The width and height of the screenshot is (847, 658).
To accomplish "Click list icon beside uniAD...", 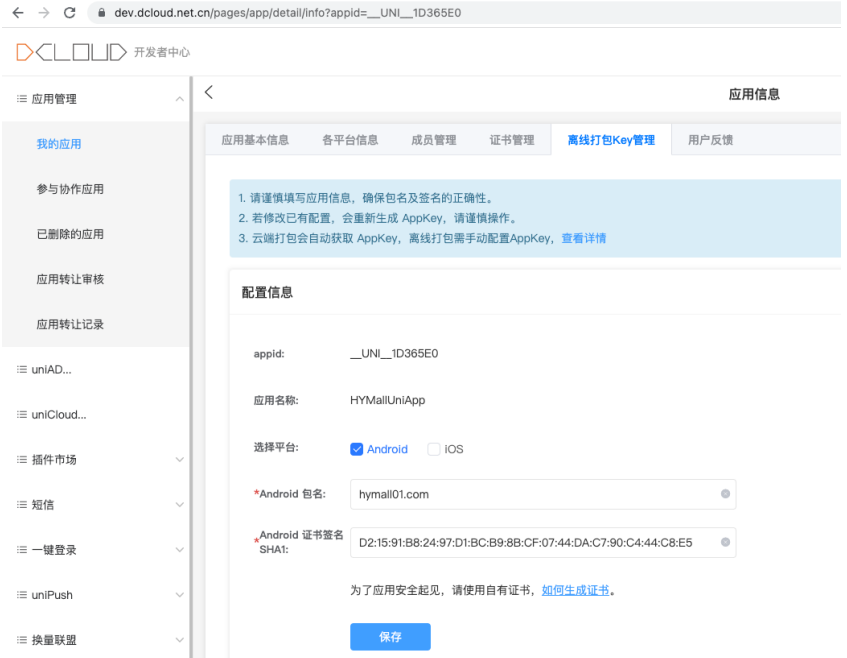I will tap(22, 370).
